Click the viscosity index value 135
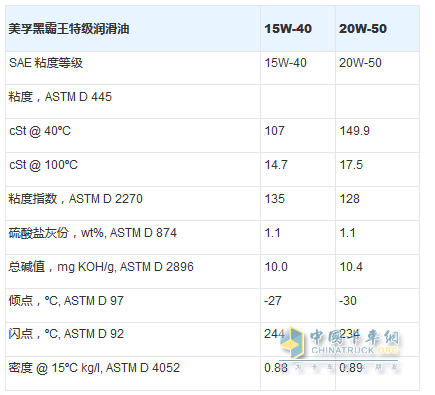This screenshot has height=395, width=435. point(275,199)
